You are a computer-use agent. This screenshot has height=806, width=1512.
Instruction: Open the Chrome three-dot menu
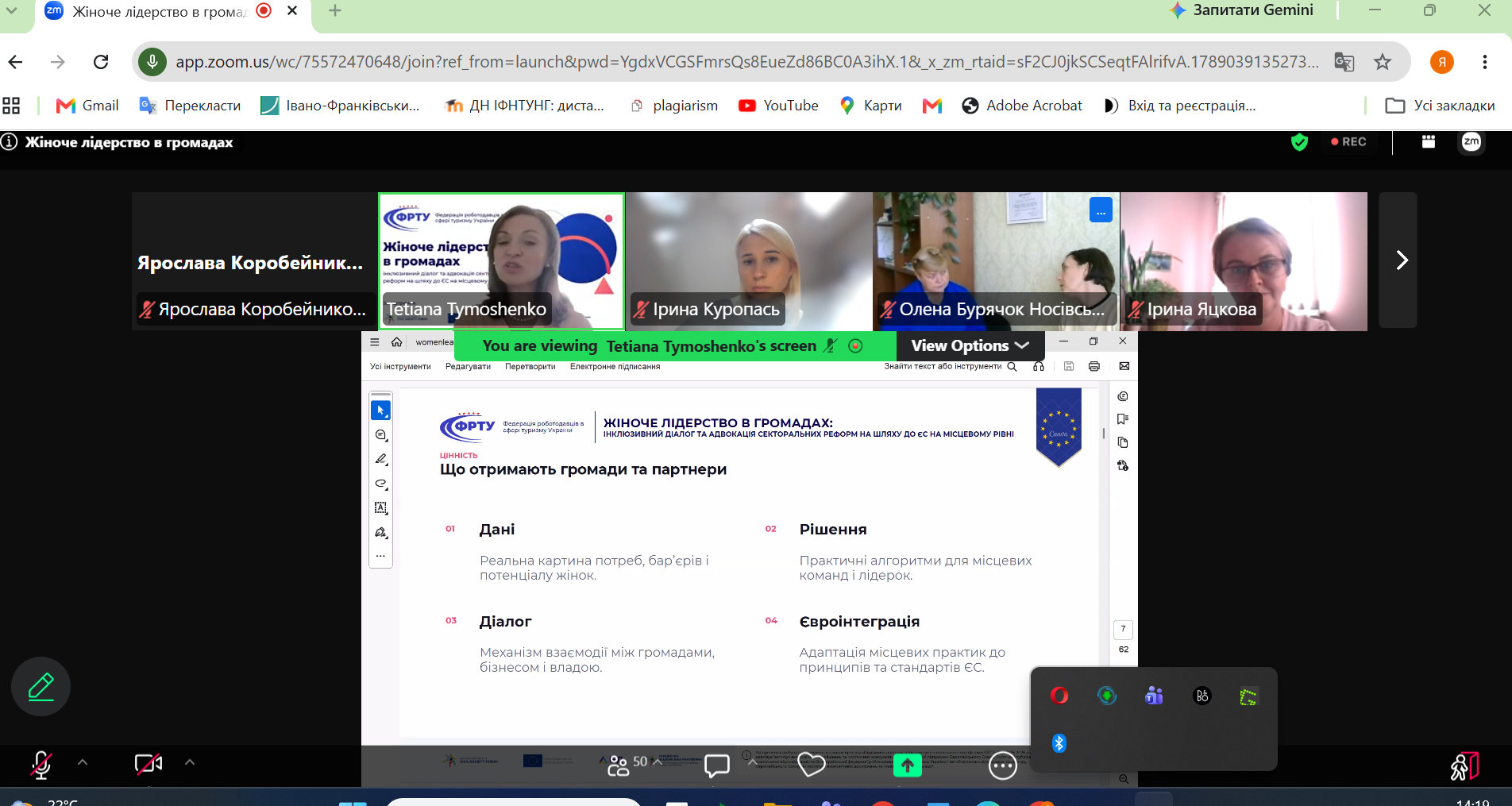pyautogui.click(x=1485, y=62)
